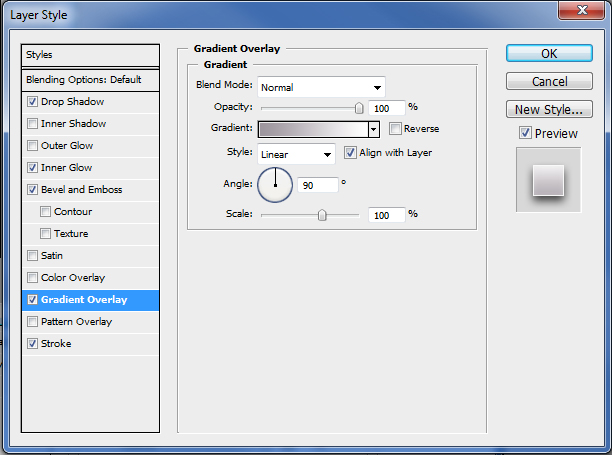Screen dimensions: 612x455
Task: Toggle the Align with Layer checkbox
Action: coord(350,153)
